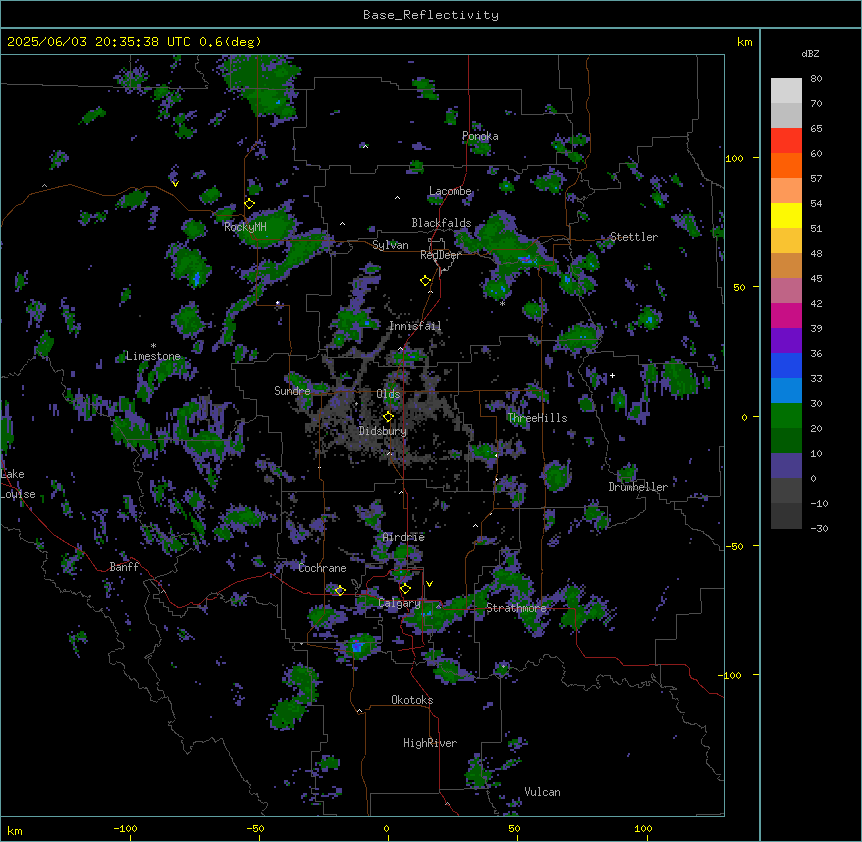Image resolution: width=862 pixels, height=842 pixels.
Task: Select the slate-blue swatch above 0 dBZ
Action: (x=786, y=466)
